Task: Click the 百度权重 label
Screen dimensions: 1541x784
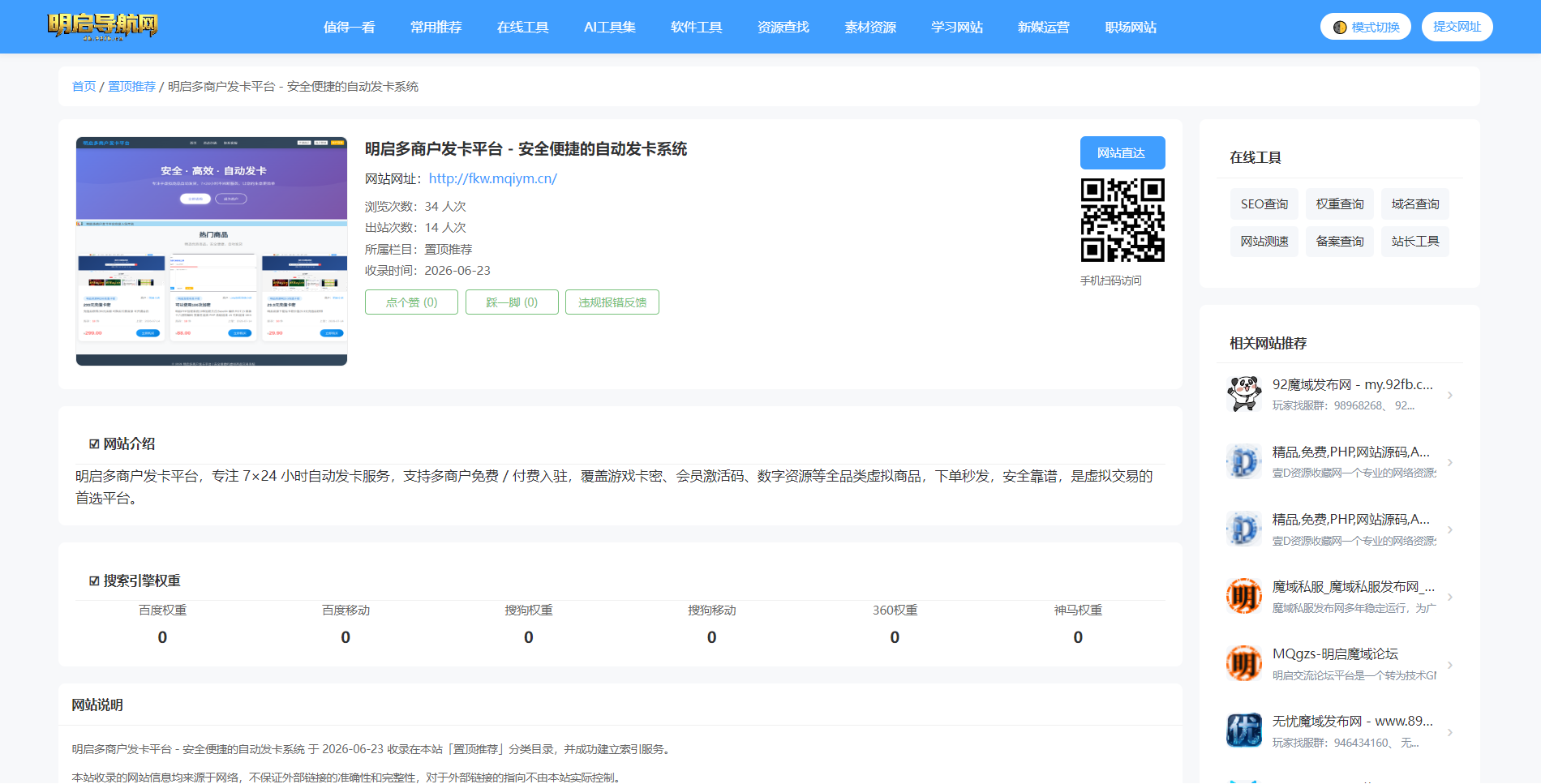Action: coord(162,610)
